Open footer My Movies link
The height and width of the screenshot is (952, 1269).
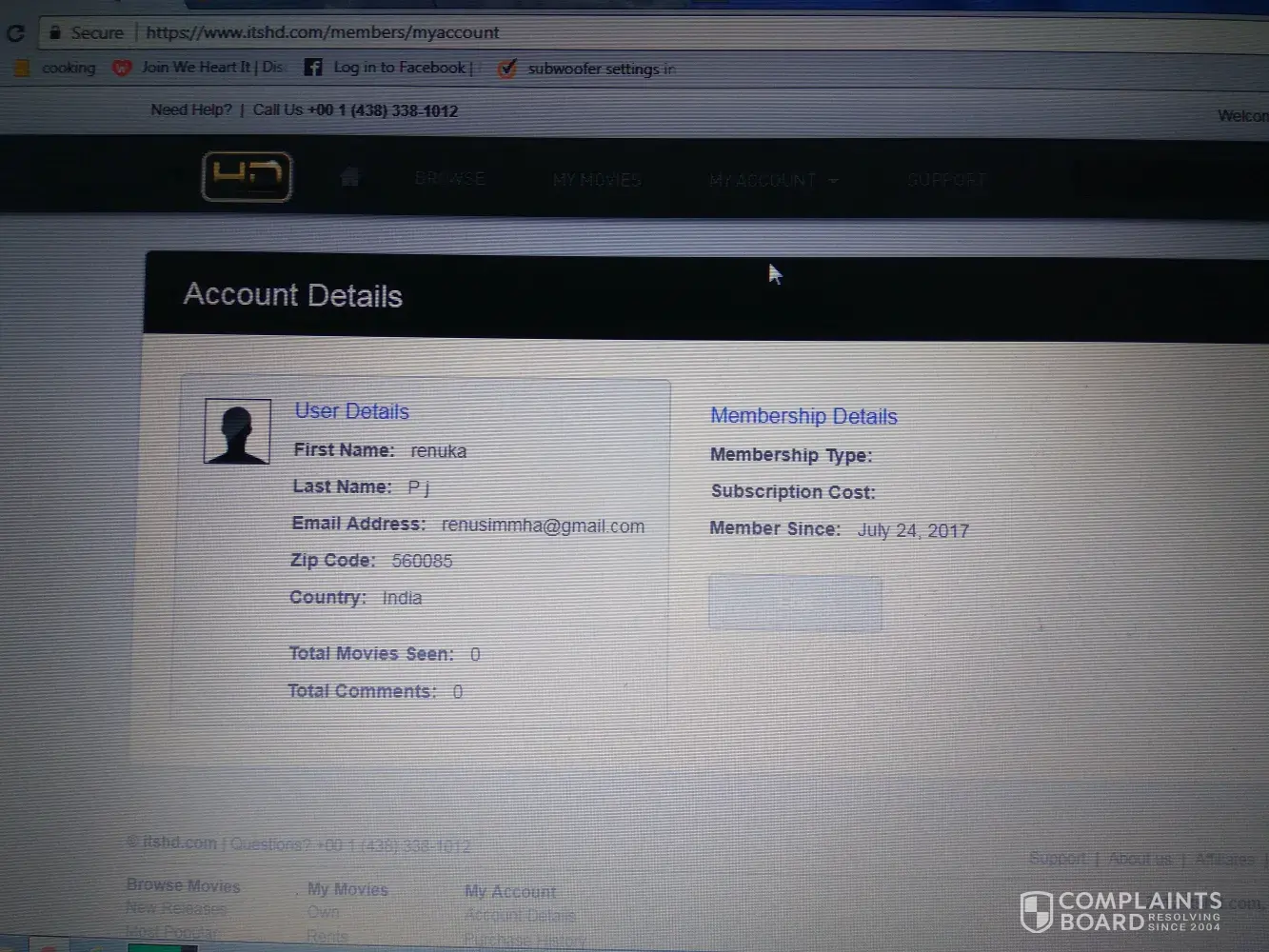347,889
